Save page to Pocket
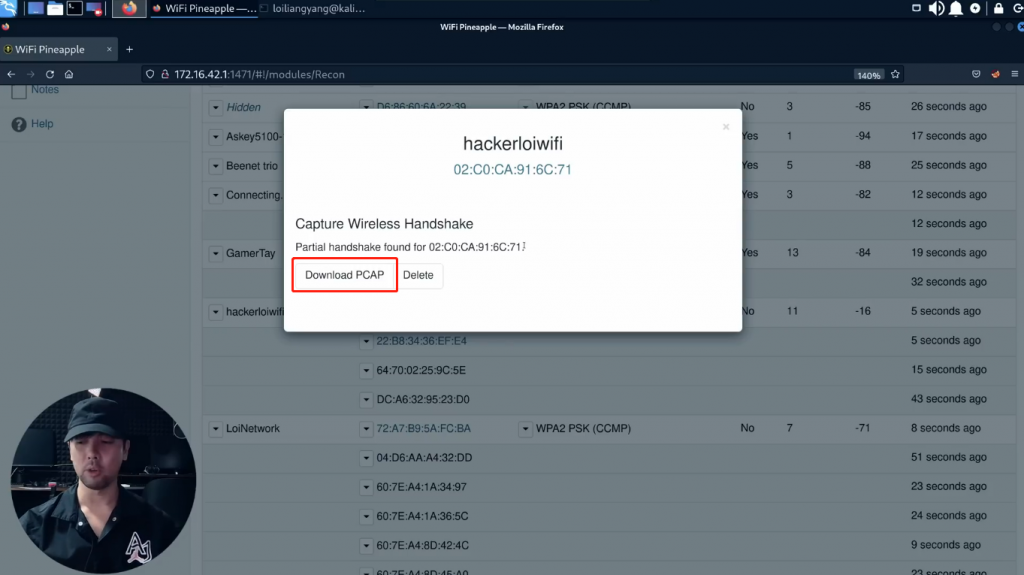 pyautogui.click(x=976, y=74)
